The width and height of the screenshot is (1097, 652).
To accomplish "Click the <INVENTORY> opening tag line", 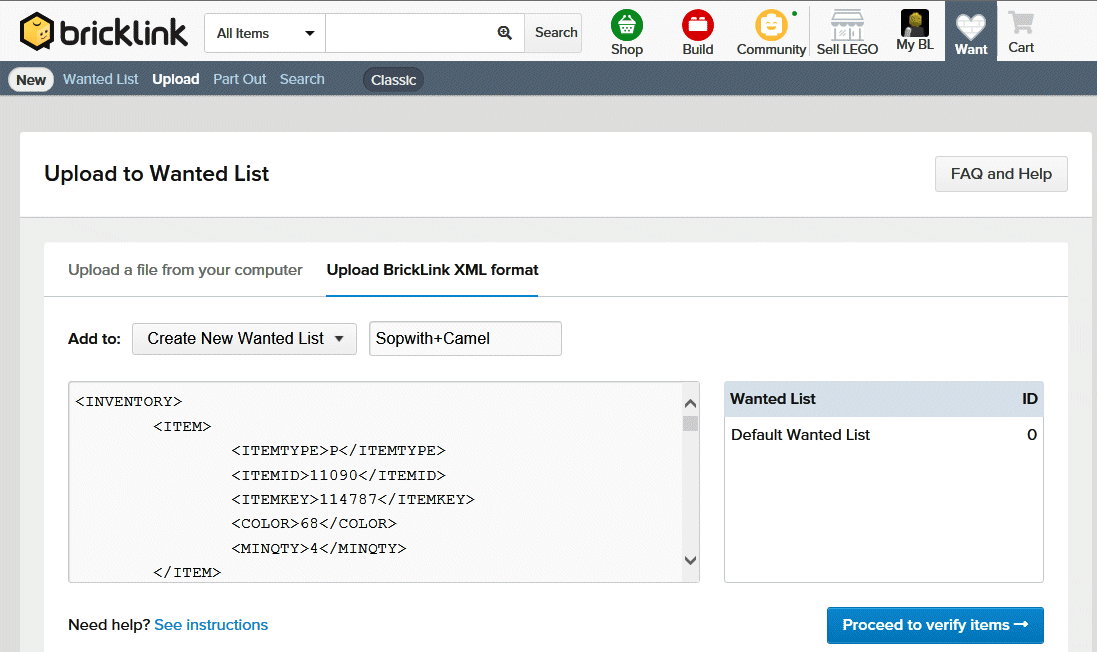I will click(129, 402).
